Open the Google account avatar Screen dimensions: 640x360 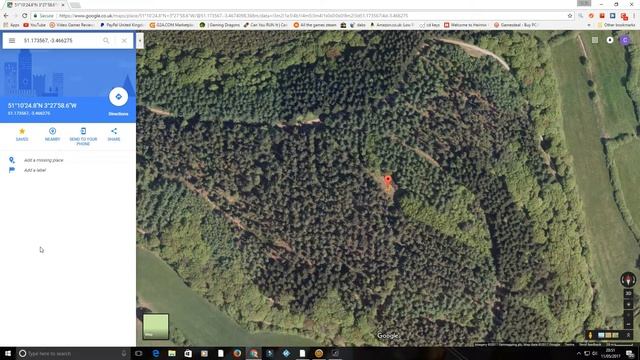click(x=625, y=40)
